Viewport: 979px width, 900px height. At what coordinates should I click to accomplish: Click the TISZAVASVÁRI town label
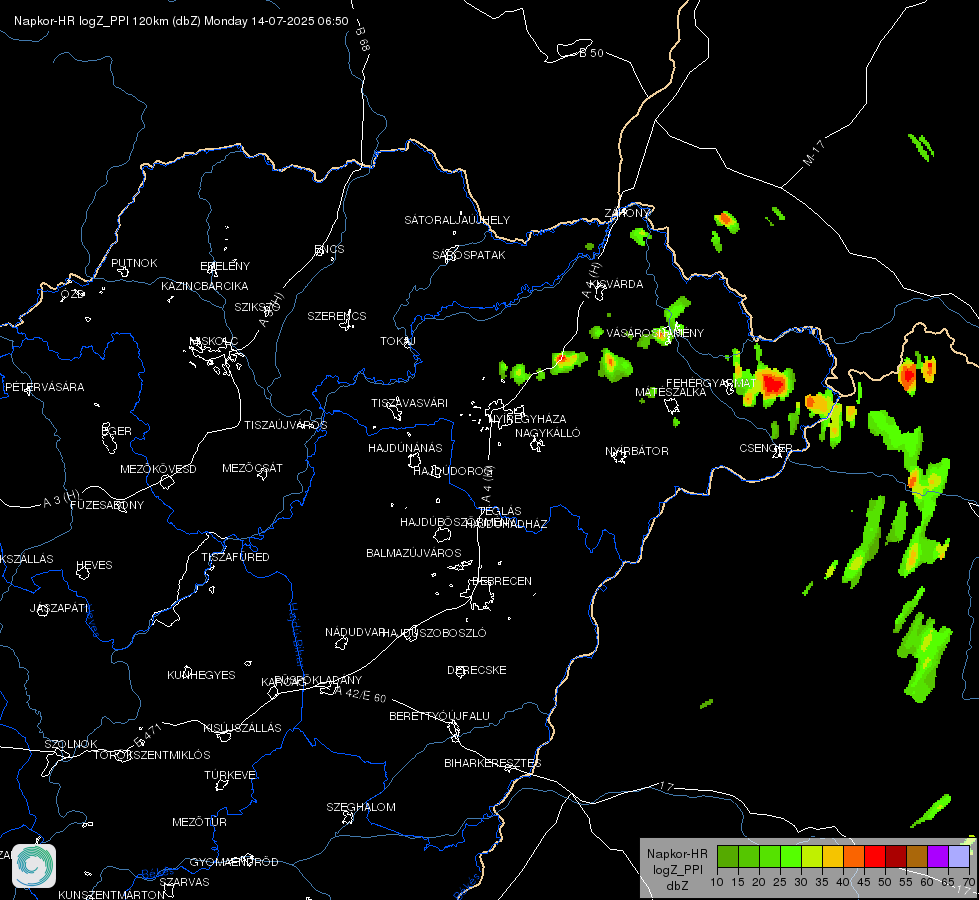pyautogui.click(x=410, y=403)
